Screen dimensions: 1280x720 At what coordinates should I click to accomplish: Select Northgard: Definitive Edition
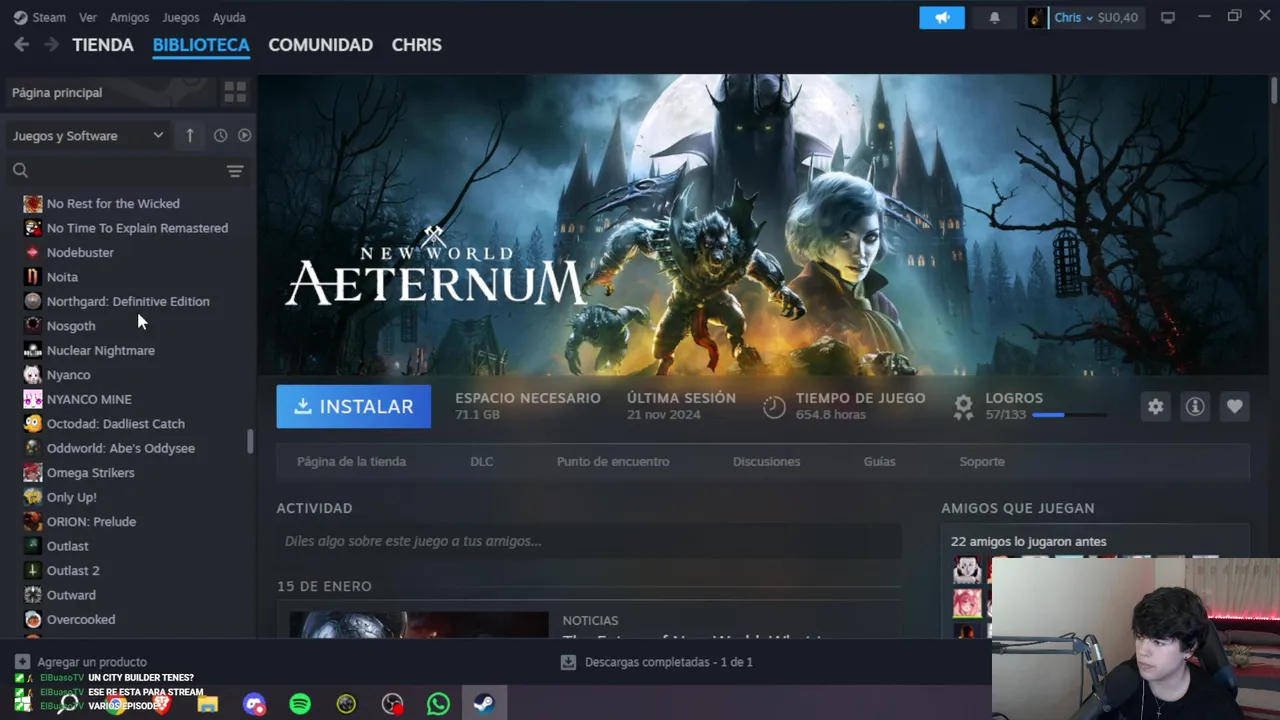128,301
